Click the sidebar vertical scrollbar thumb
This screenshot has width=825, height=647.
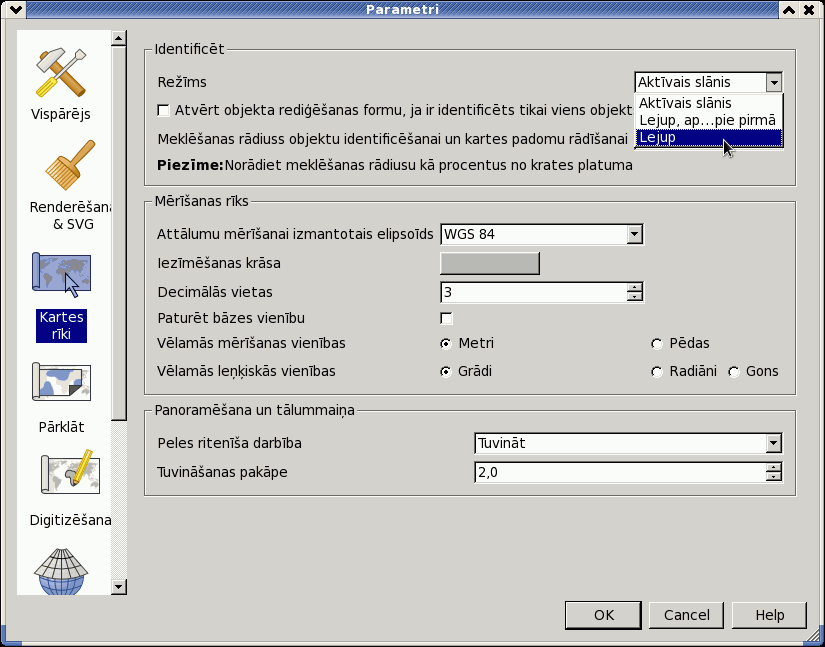[119, 233]
